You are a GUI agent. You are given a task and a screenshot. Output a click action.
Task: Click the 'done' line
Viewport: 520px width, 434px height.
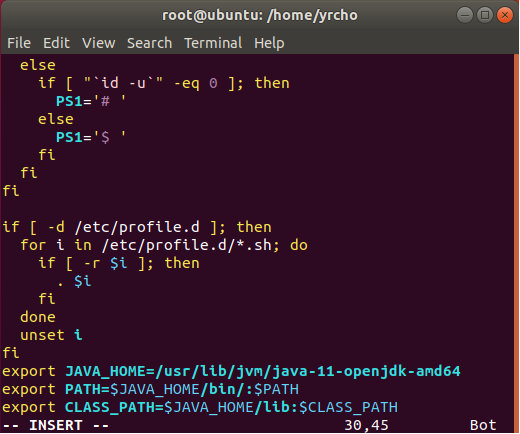point(38,317)
